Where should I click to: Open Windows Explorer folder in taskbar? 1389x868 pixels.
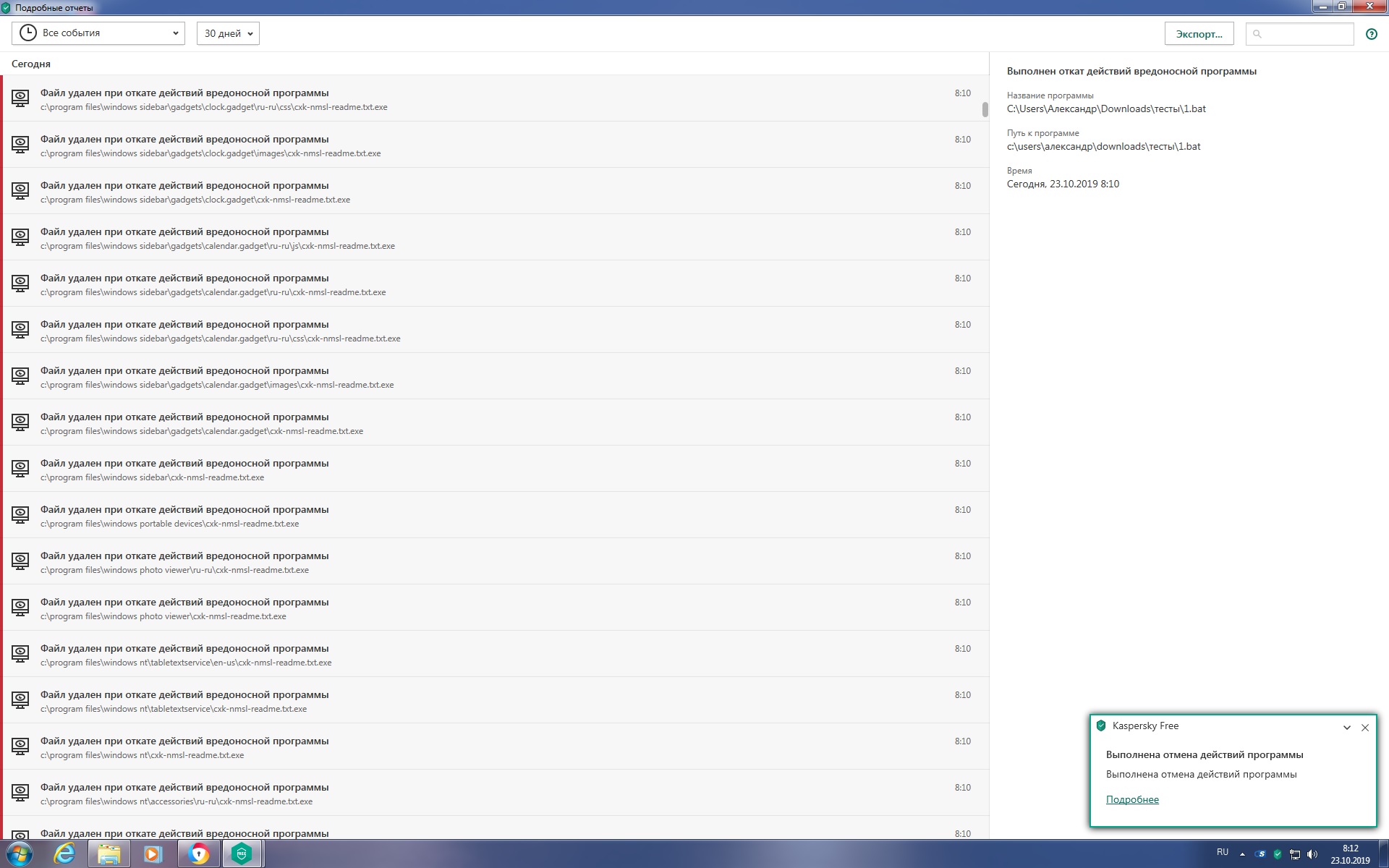pos(109,854)
